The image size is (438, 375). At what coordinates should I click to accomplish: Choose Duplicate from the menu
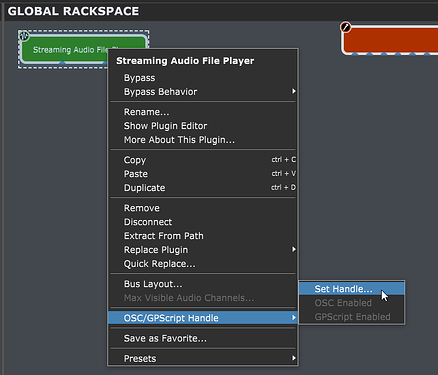point(203,188)
